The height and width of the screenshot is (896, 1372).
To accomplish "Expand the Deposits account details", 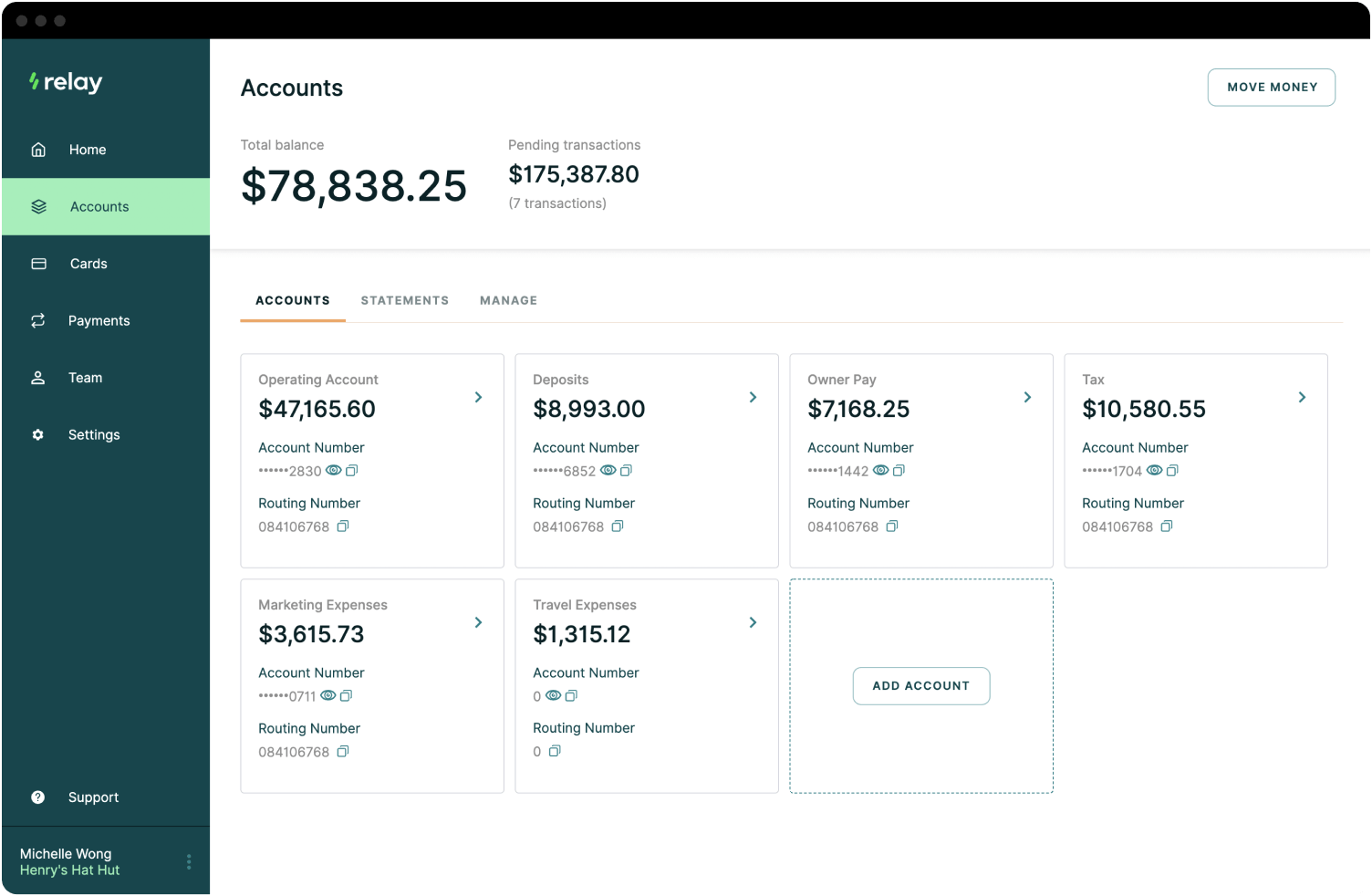I will click(753, 397).
